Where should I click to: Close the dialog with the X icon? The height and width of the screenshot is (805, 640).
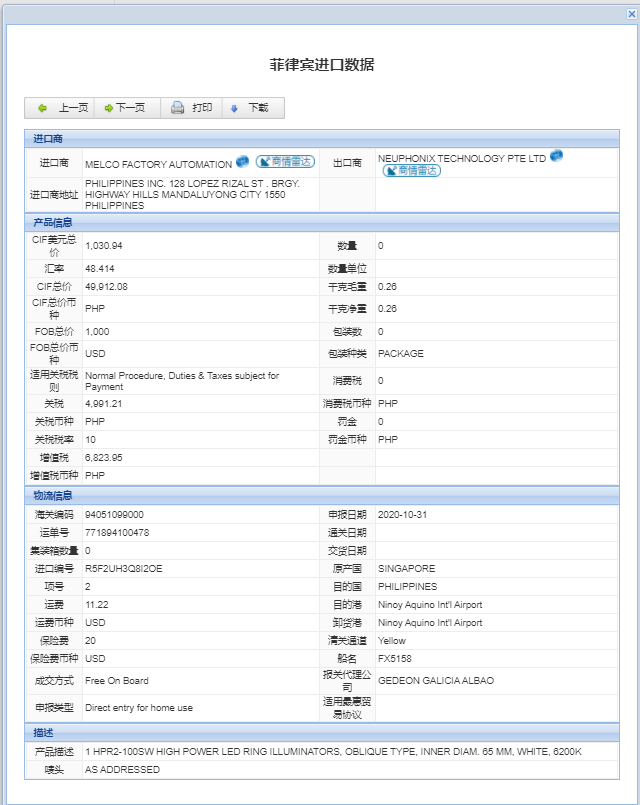[x=629, y=13]
